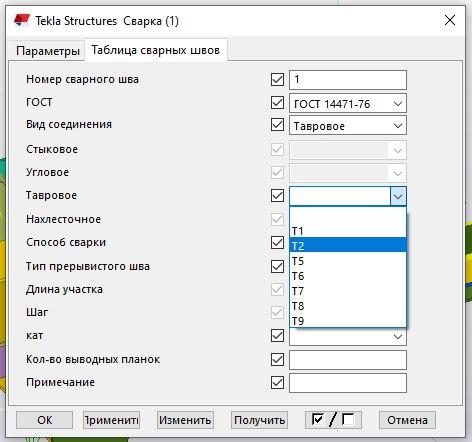
Task: Select the blank option in the list
Action: pyautogui.click(x=348, y=216)
